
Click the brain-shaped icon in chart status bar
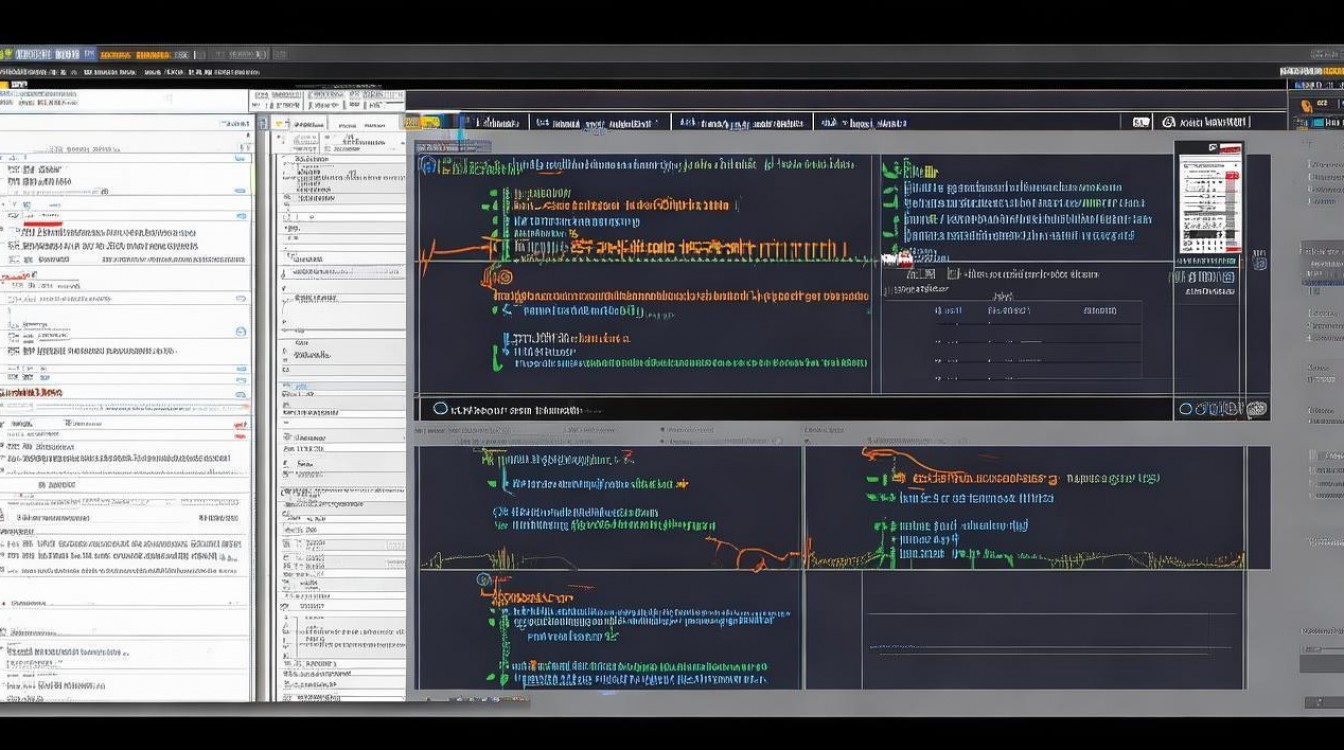pyautogui.click(x=1256, y=409)
